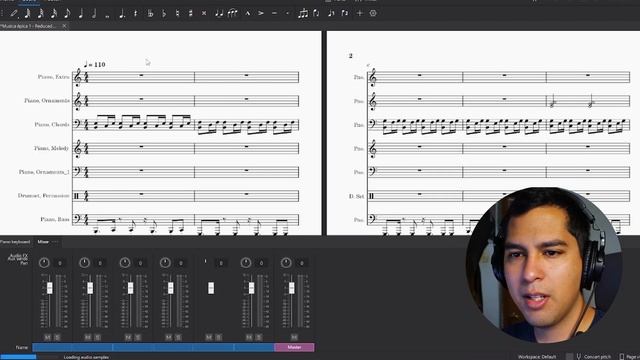The image size is (640, 360).
Task: Click the third channel volume fader
Action: 130,288
